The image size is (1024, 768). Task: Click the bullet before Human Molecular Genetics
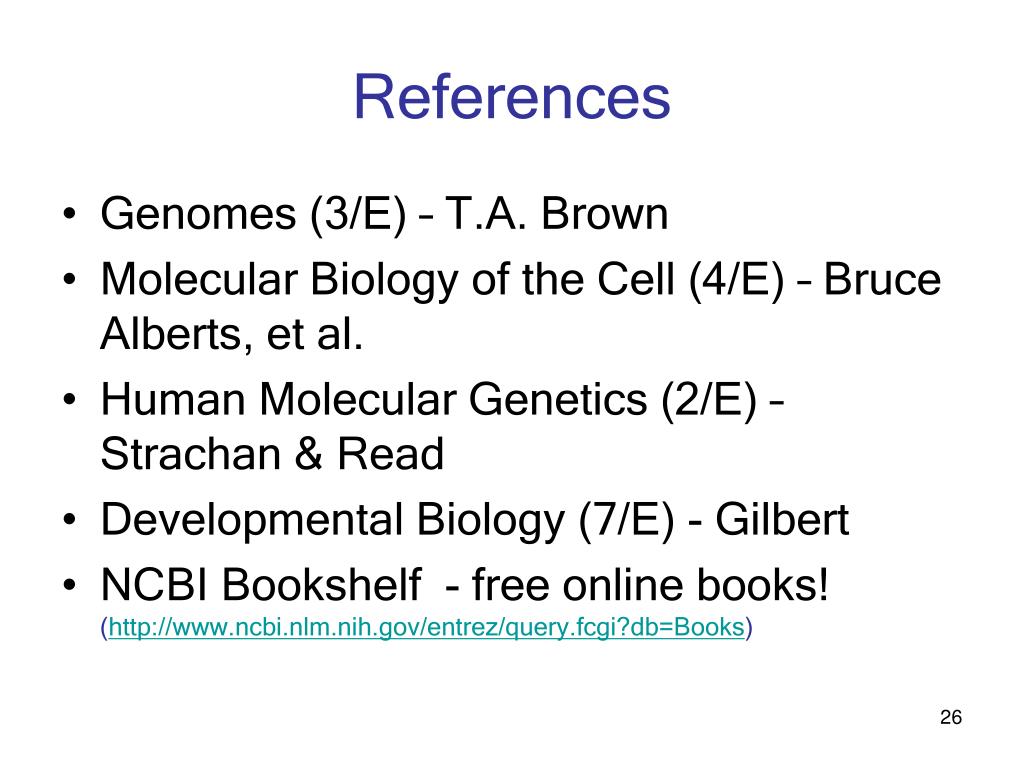[x=70, y=400]
